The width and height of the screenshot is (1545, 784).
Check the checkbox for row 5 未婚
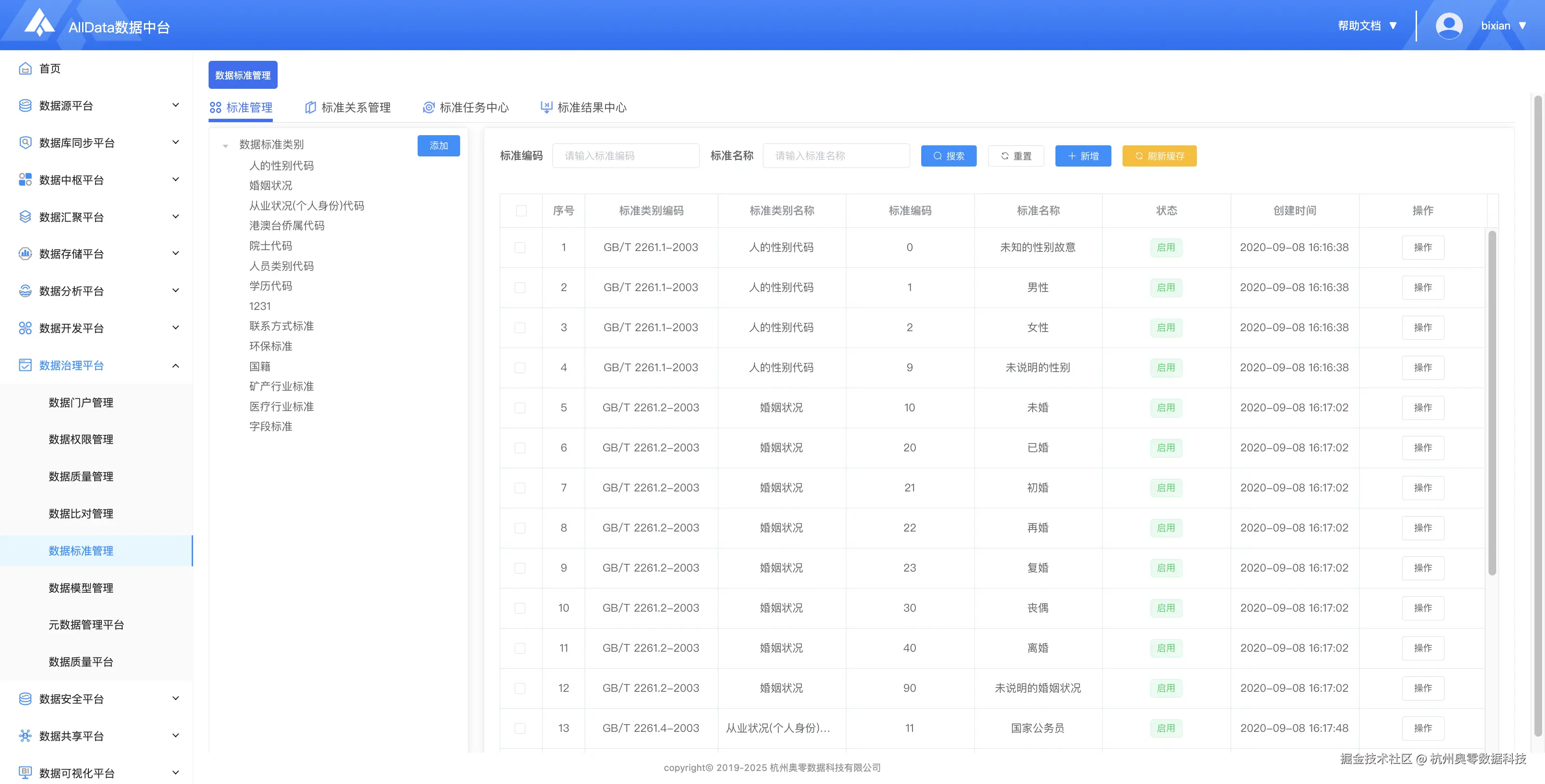[520, 408]
